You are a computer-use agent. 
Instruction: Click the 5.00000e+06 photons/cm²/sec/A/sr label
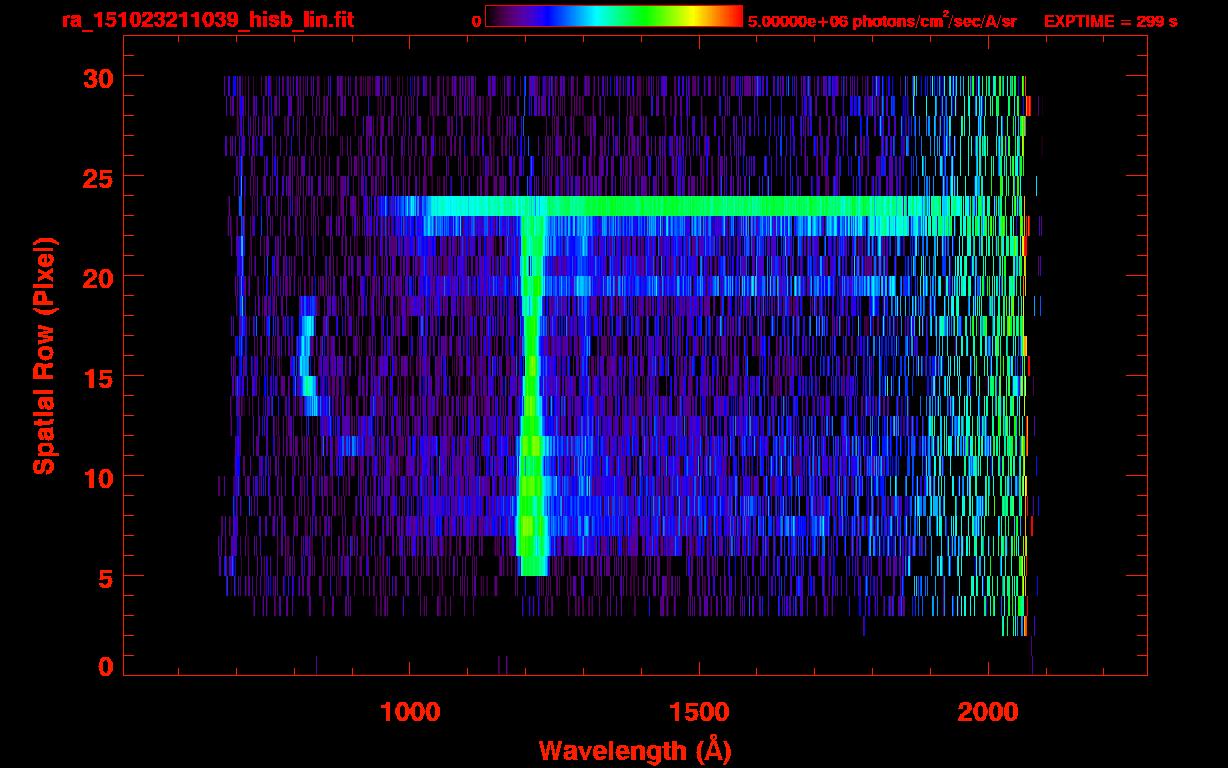(882, 21)
